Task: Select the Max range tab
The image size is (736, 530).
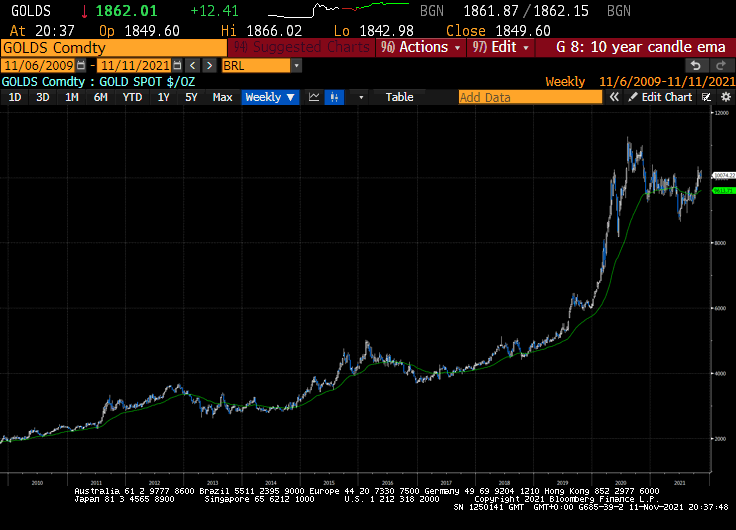Action: [x=222, y=97]
